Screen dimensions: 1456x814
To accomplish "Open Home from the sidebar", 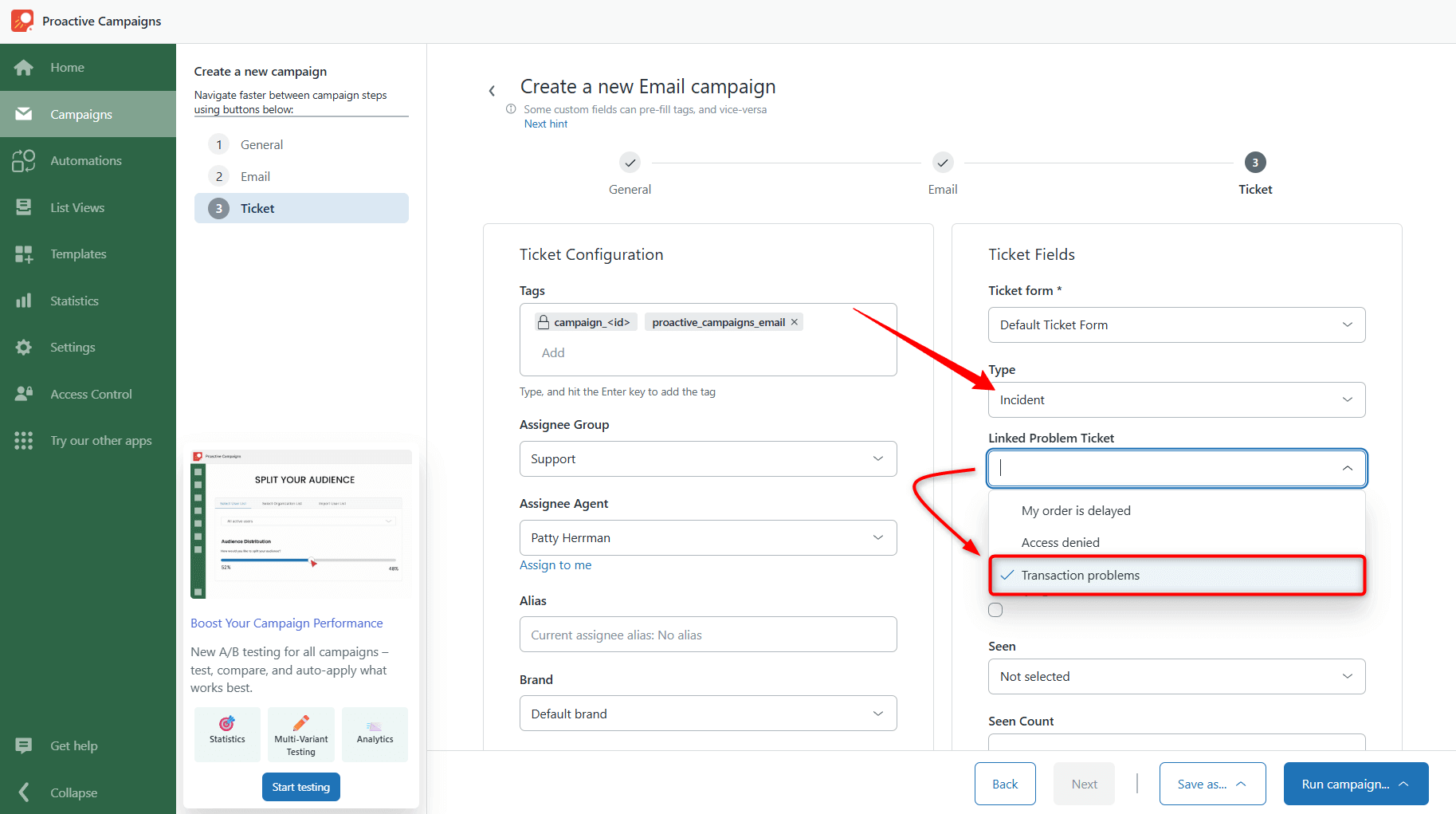I will click(67, 67).
